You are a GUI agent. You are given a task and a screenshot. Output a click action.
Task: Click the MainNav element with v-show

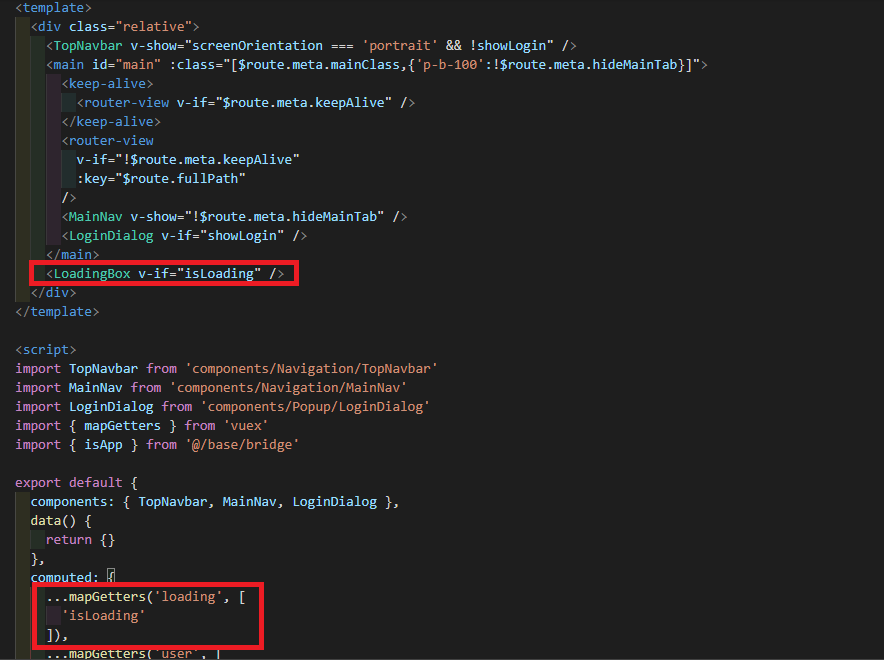pyautogui.click(x=95, y=217)
